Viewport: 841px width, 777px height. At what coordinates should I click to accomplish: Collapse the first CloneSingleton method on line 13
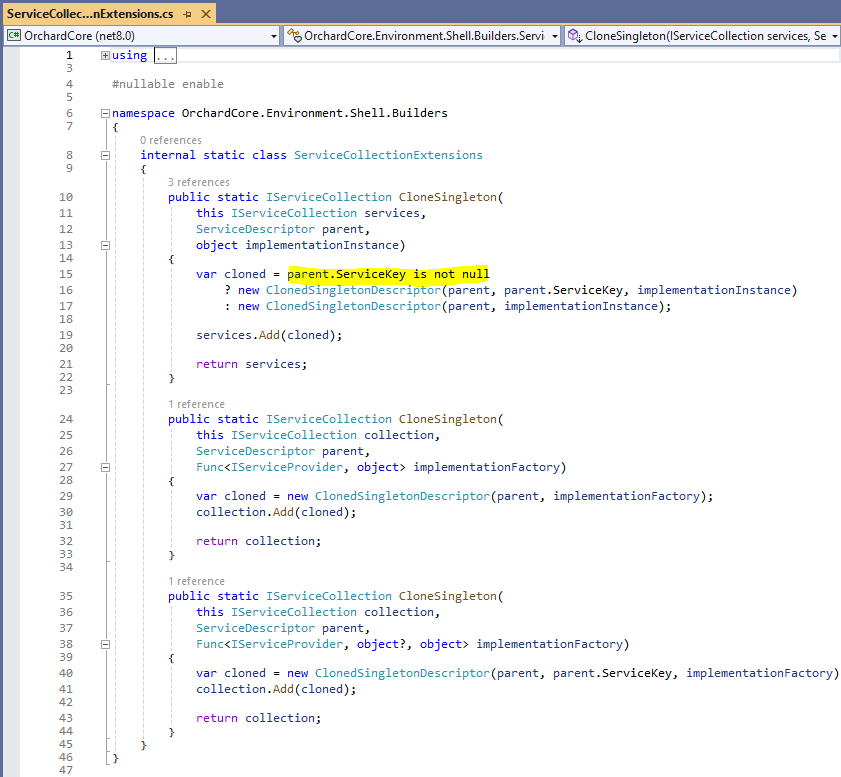[x=105, y=245]
